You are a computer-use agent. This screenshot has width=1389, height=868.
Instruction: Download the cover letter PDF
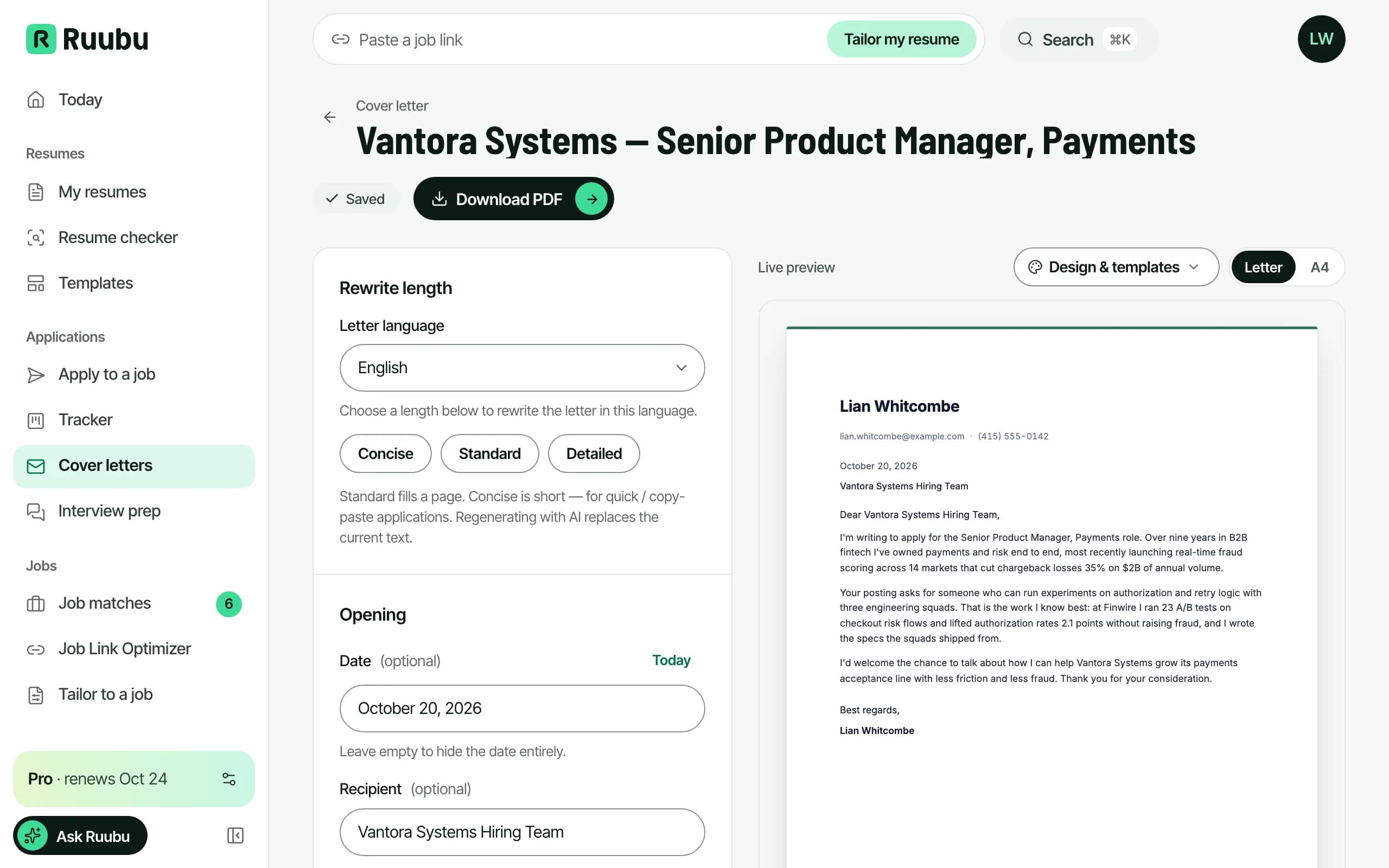coord(513,199)
